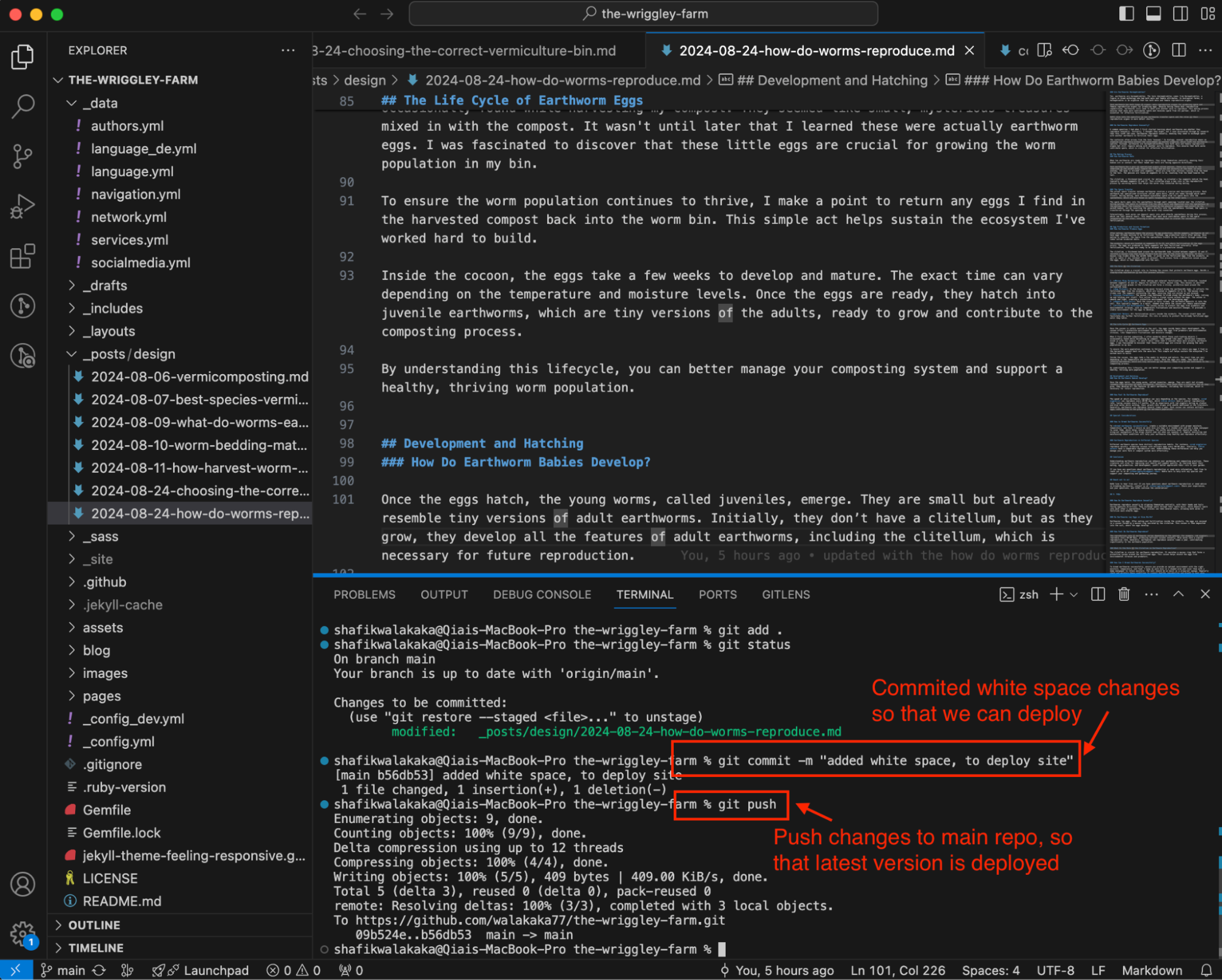
Task: Switch to the OUTPUT panel tab
Action: (444, 594)
